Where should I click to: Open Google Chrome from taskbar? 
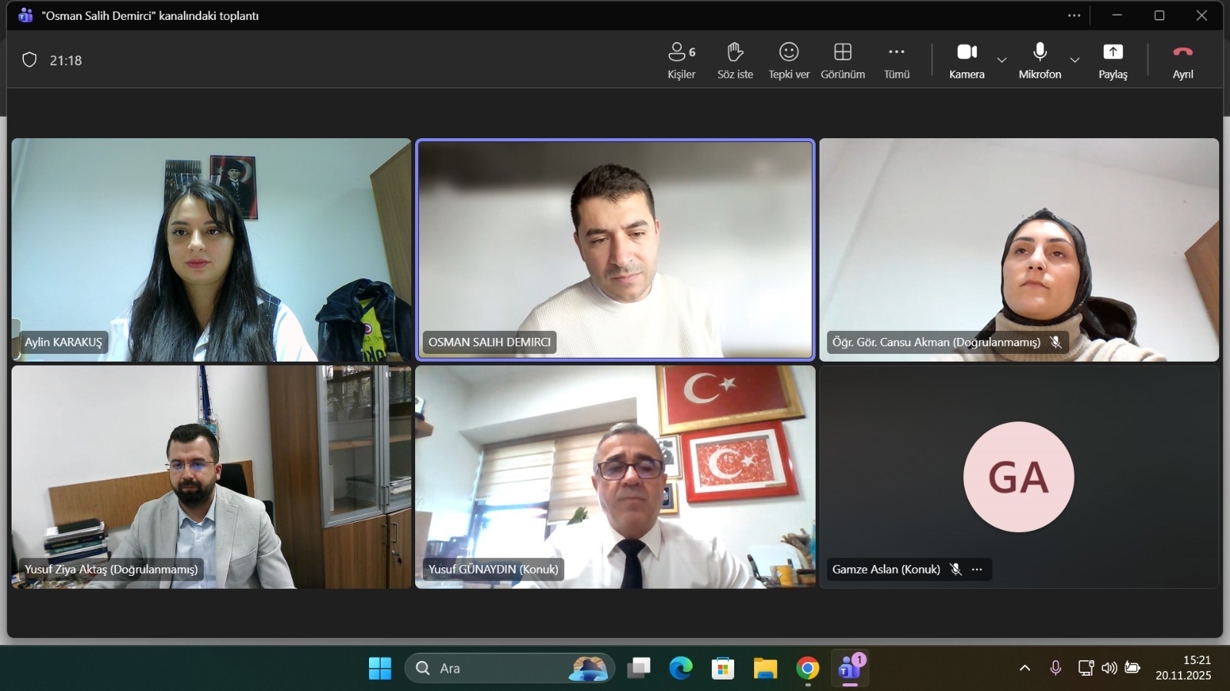point(807,668)
